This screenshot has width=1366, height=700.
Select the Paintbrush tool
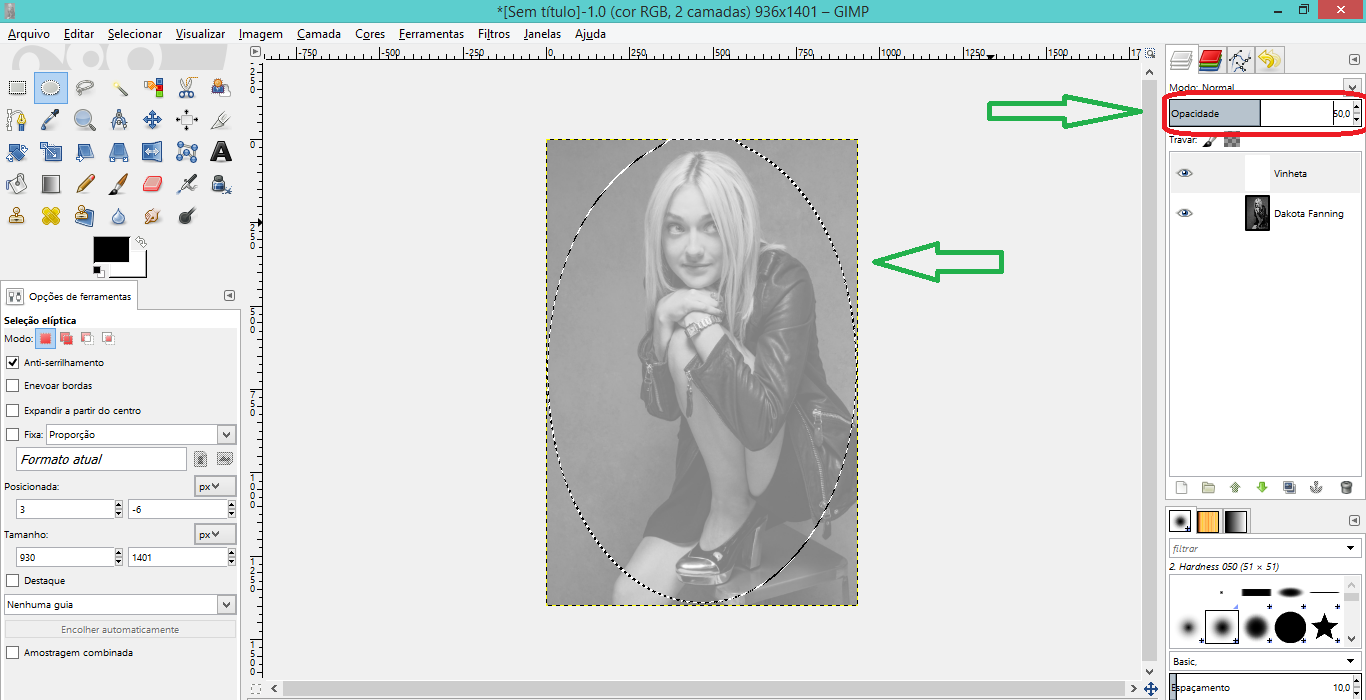click(x=118, y=184)
